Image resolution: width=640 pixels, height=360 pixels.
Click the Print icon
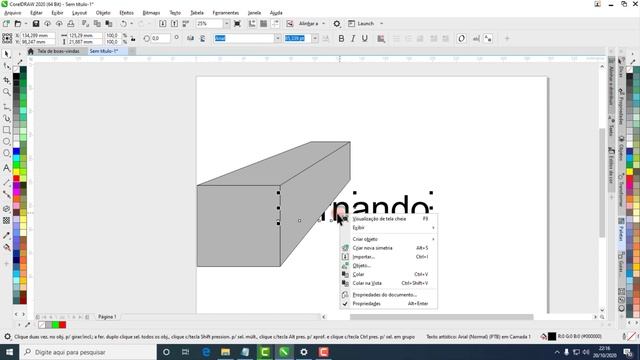click(x=71, y=24)
